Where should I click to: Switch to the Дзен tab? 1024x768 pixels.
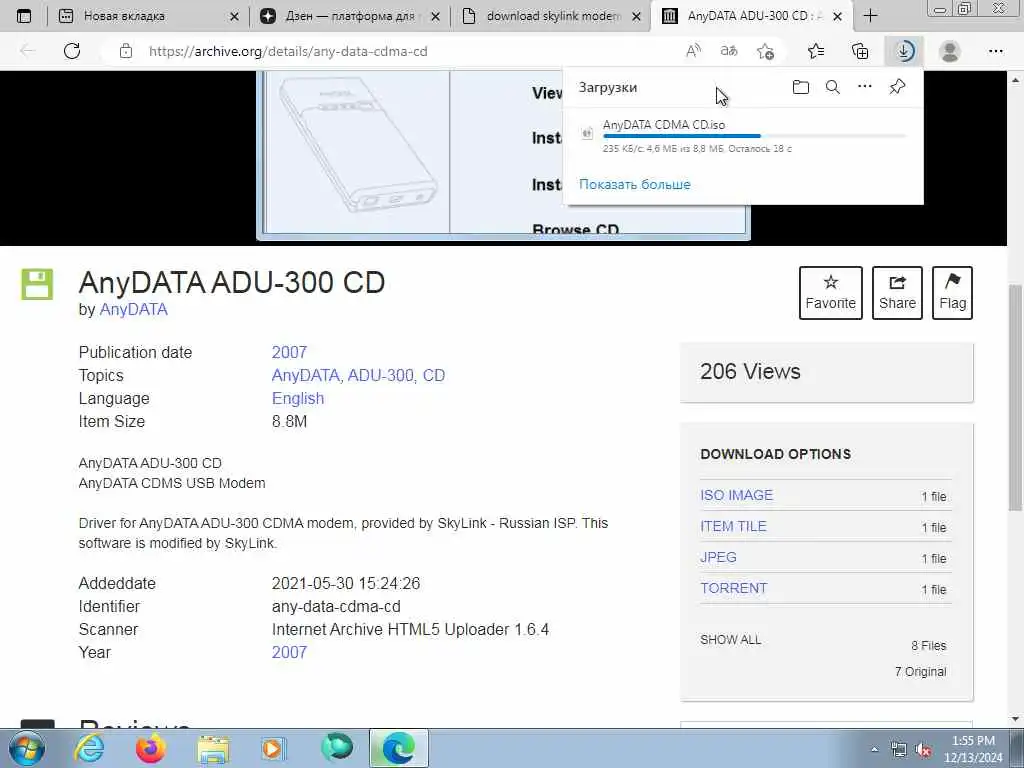tap(350, 16)
